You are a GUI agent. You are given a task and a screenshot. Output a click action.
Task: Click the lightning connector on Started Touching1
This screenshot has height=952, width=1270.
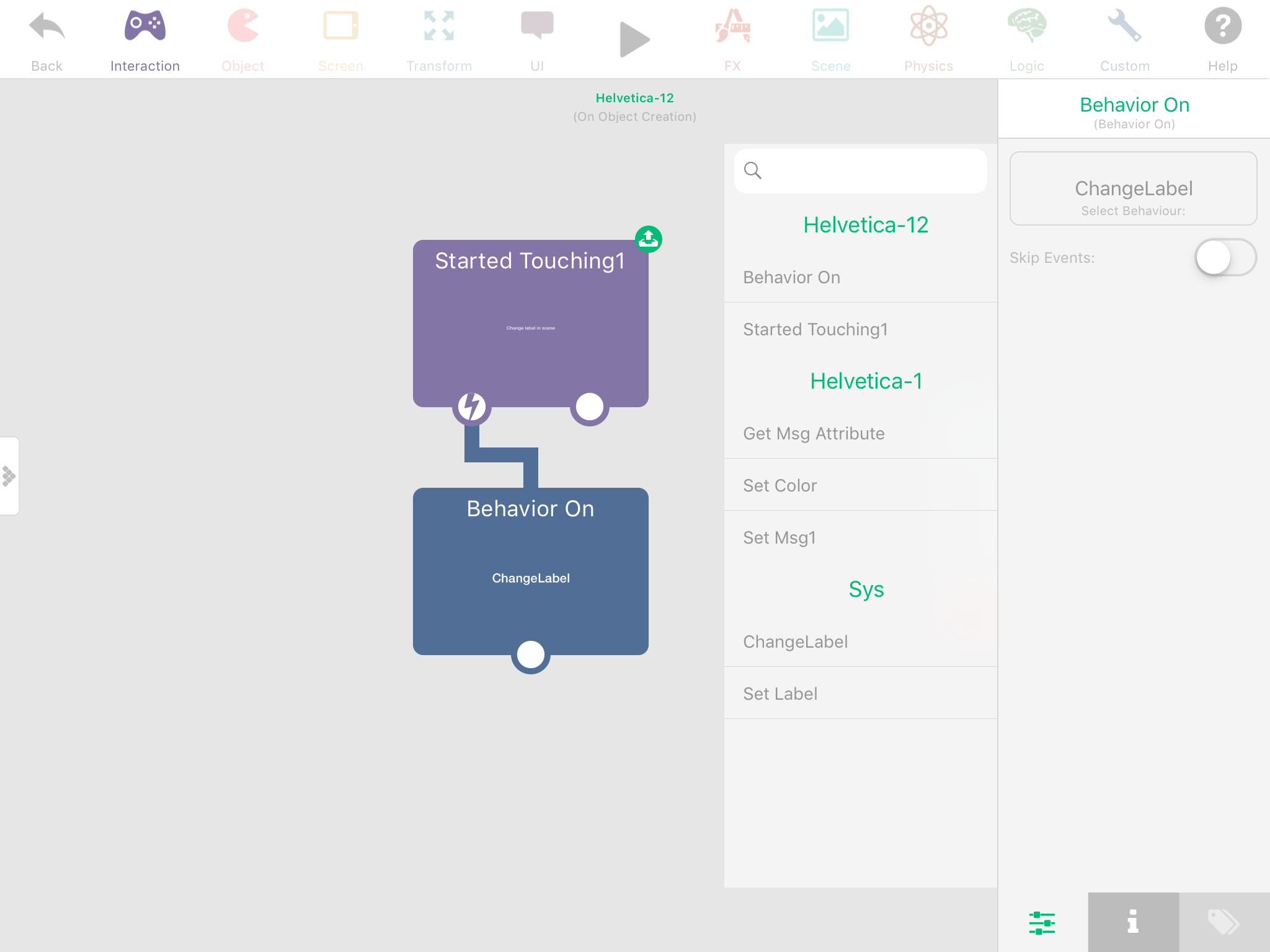[472, 407]
